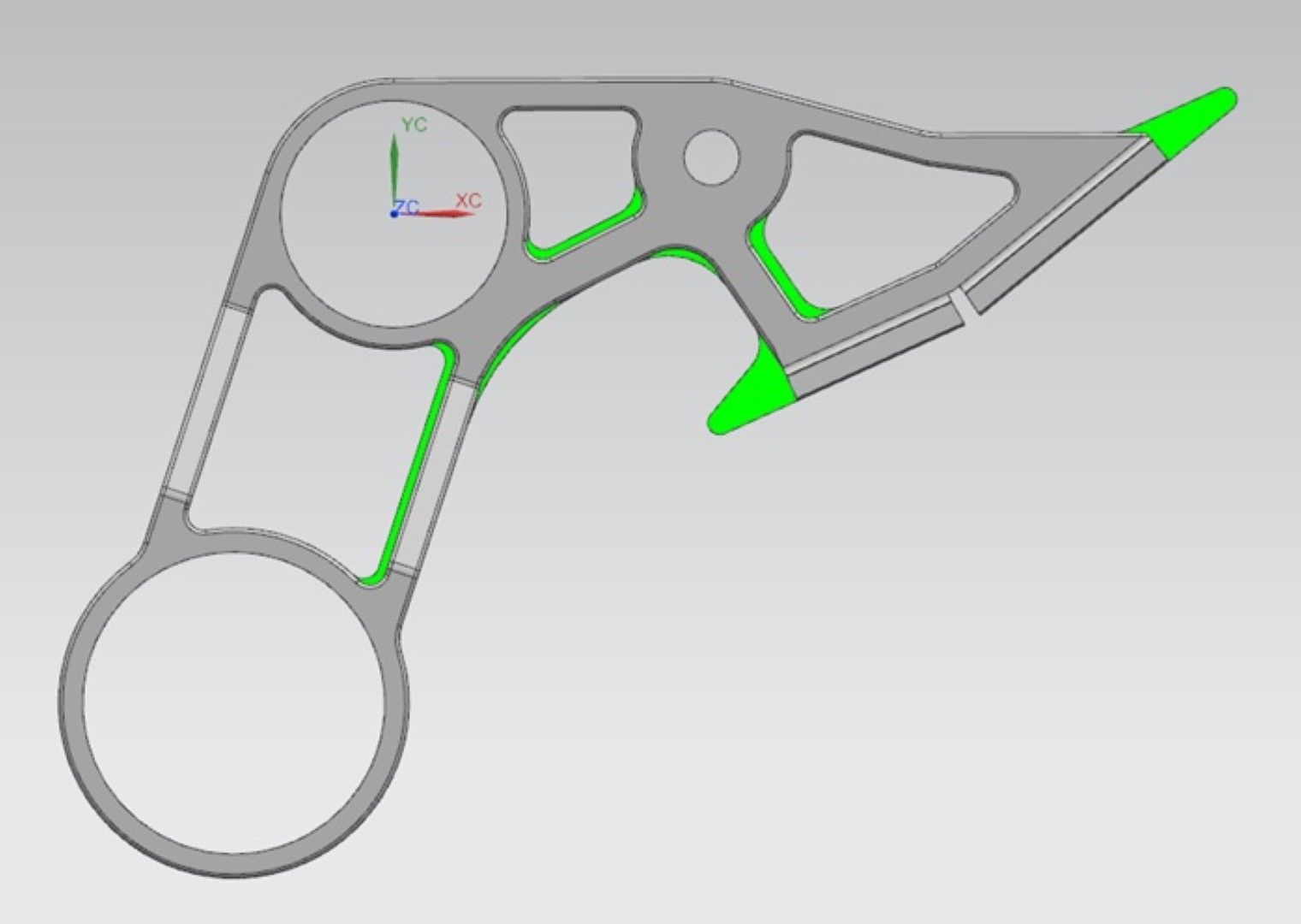Viewport: 1301px width, 924px height.
Task: Select the green YC axis arrow
Action: coord(394,166)
